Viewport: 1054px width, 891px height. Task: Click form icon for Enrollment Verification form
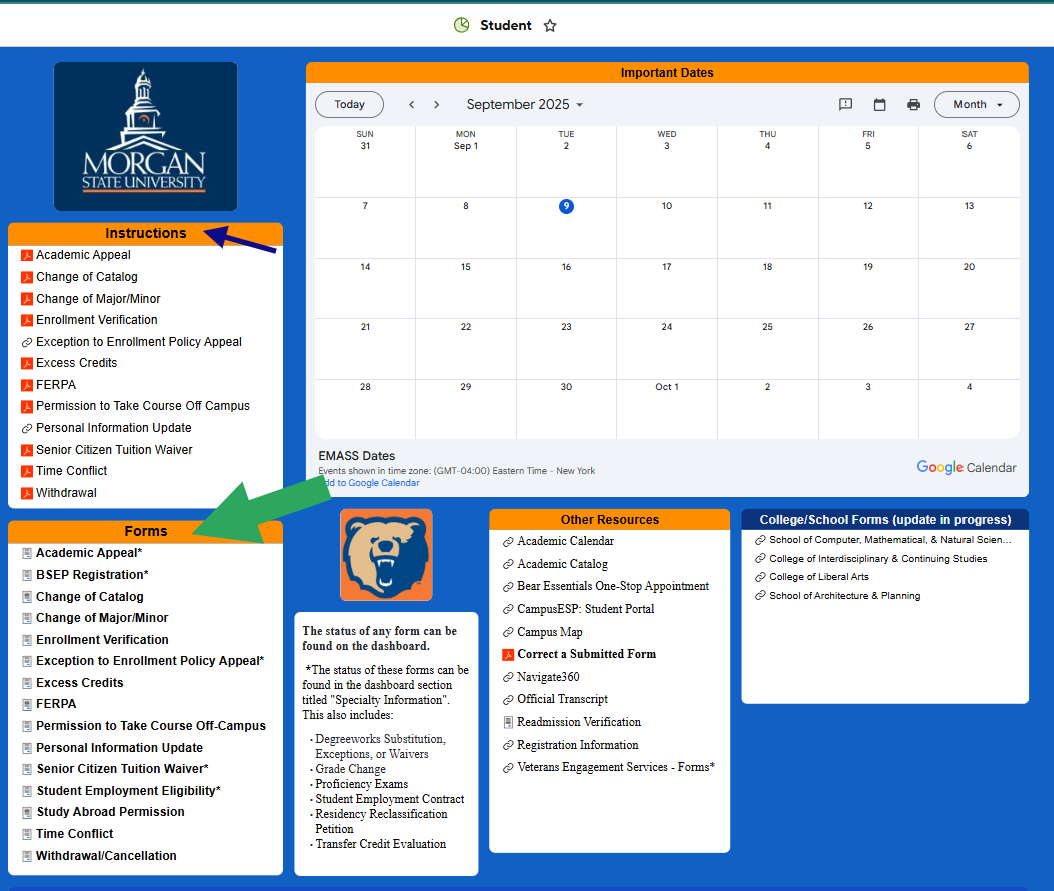point(27,640)
